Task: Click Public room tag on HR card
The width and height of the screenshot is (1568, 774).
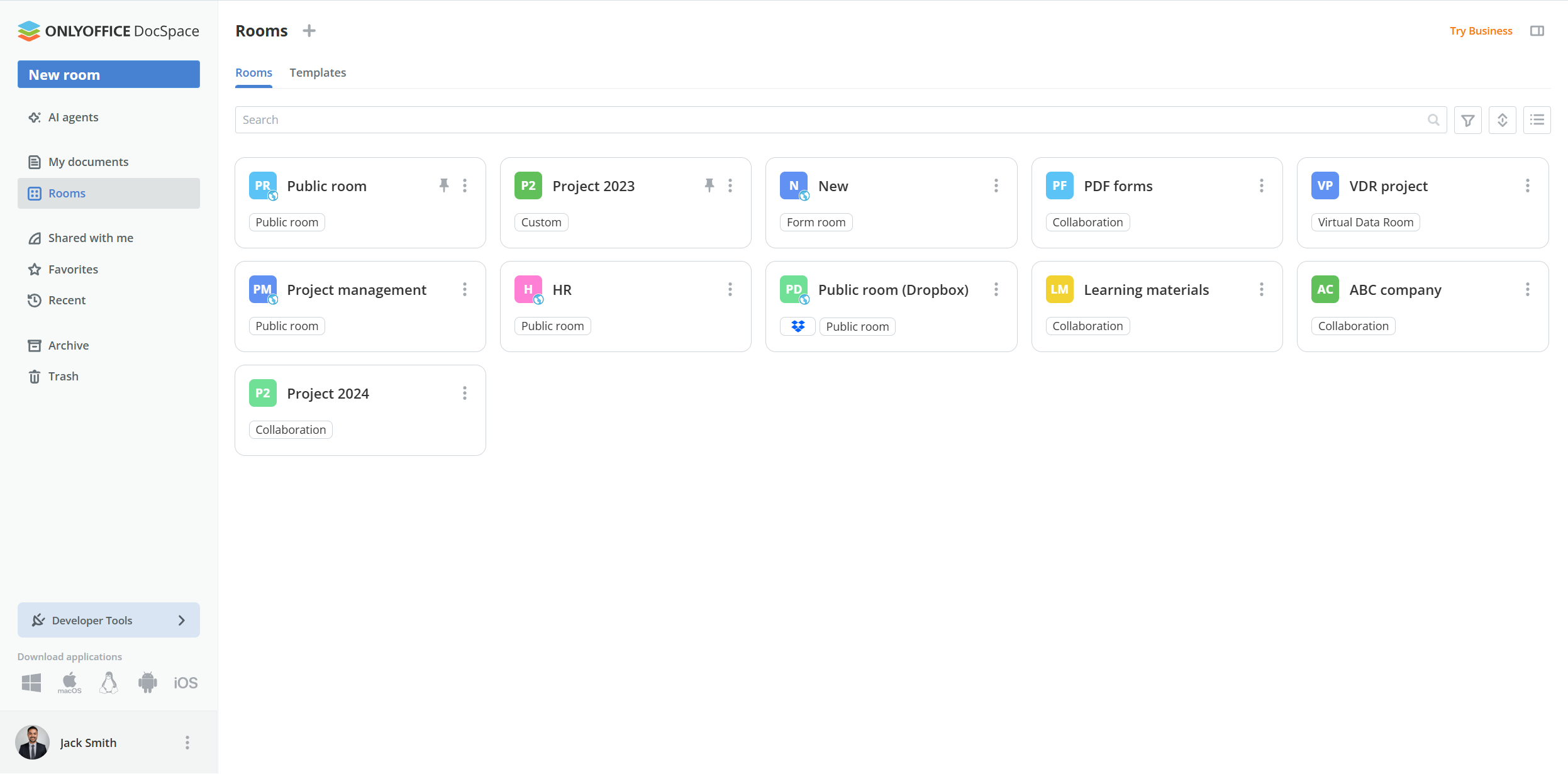Action: point(552,326)
